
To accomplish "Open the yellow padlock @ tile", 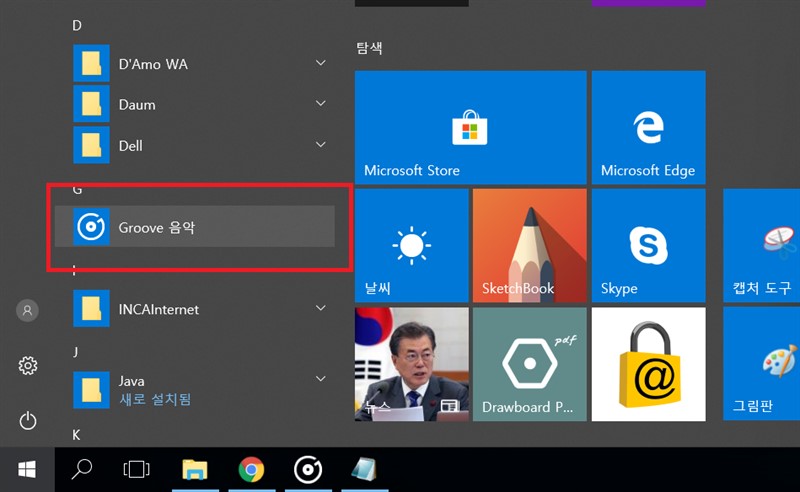I will coord(648,364).
